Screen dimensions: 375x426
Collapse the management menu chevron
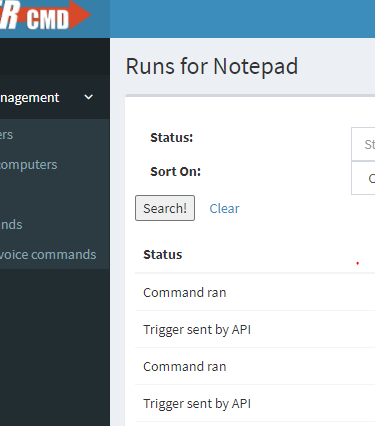tap(89, 97)
